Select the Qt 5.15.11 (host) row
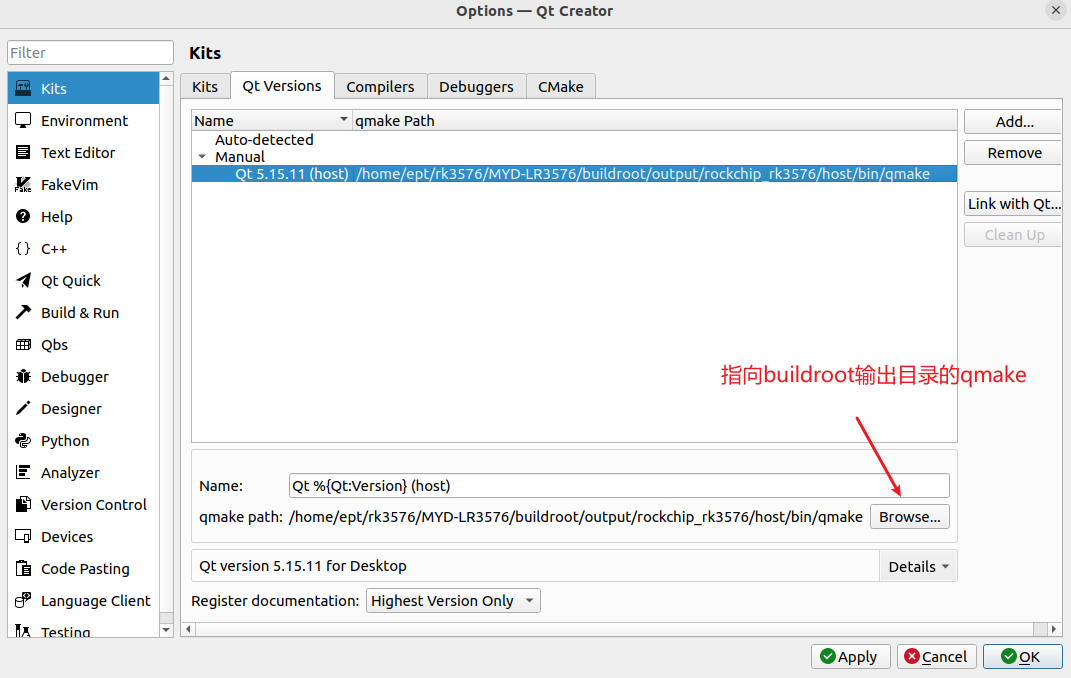The height and width of the screenshot is (678, 1071). pos(574,173)
